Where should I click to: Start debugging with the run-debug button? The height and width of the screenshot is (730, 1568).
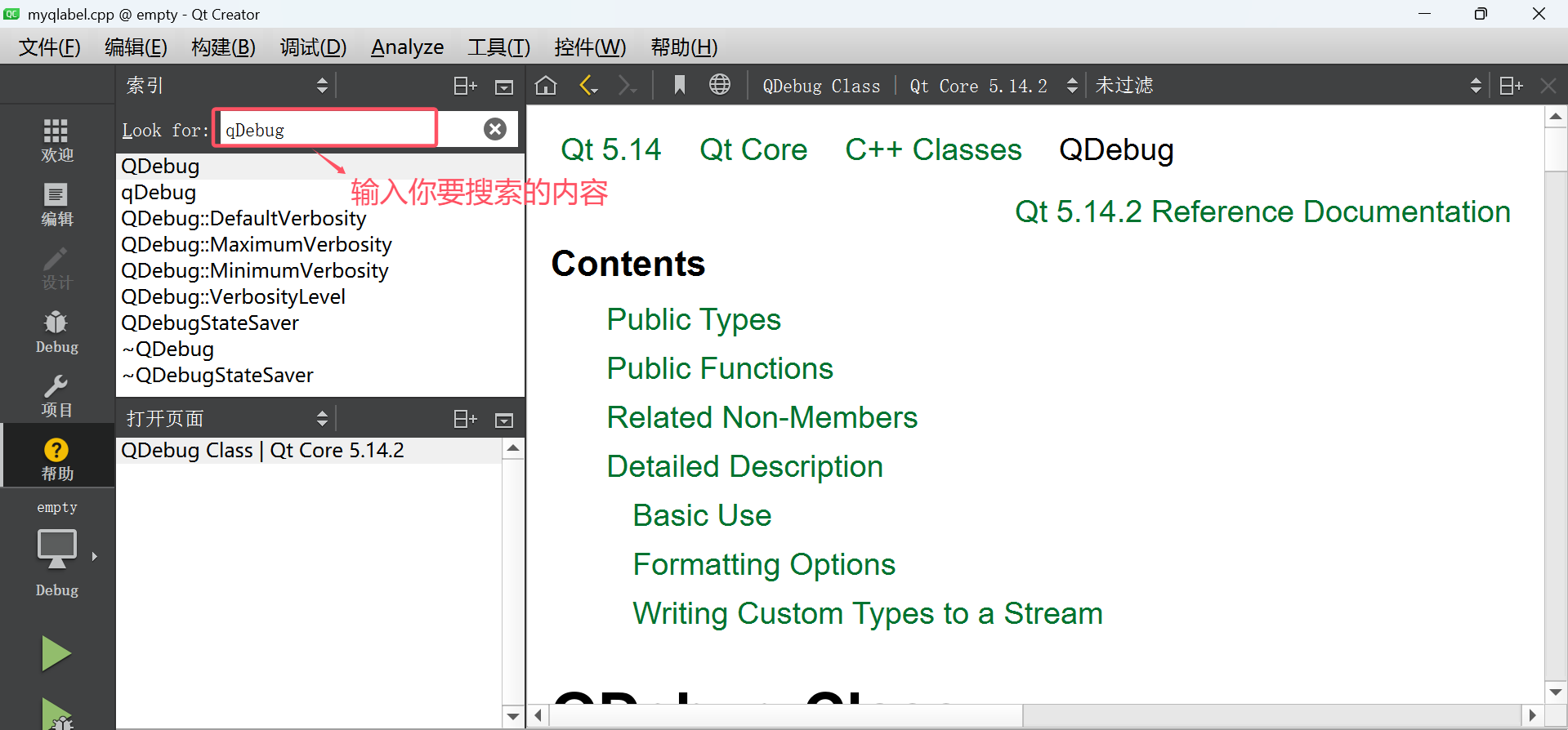tap(56, 714)
